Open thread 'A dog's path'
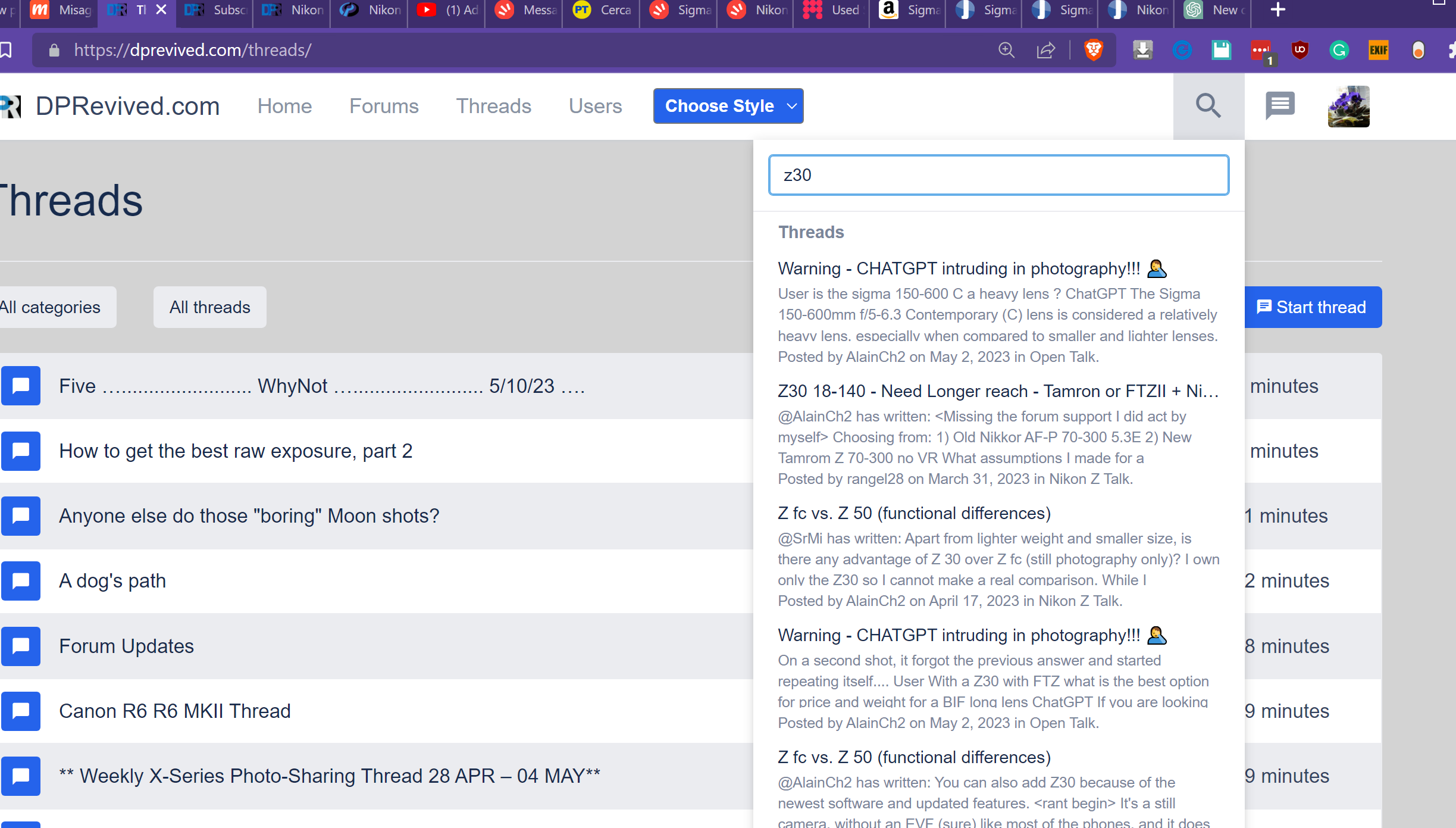The width and height of the screenshot is (1456, 828). [x=112, y=580]
